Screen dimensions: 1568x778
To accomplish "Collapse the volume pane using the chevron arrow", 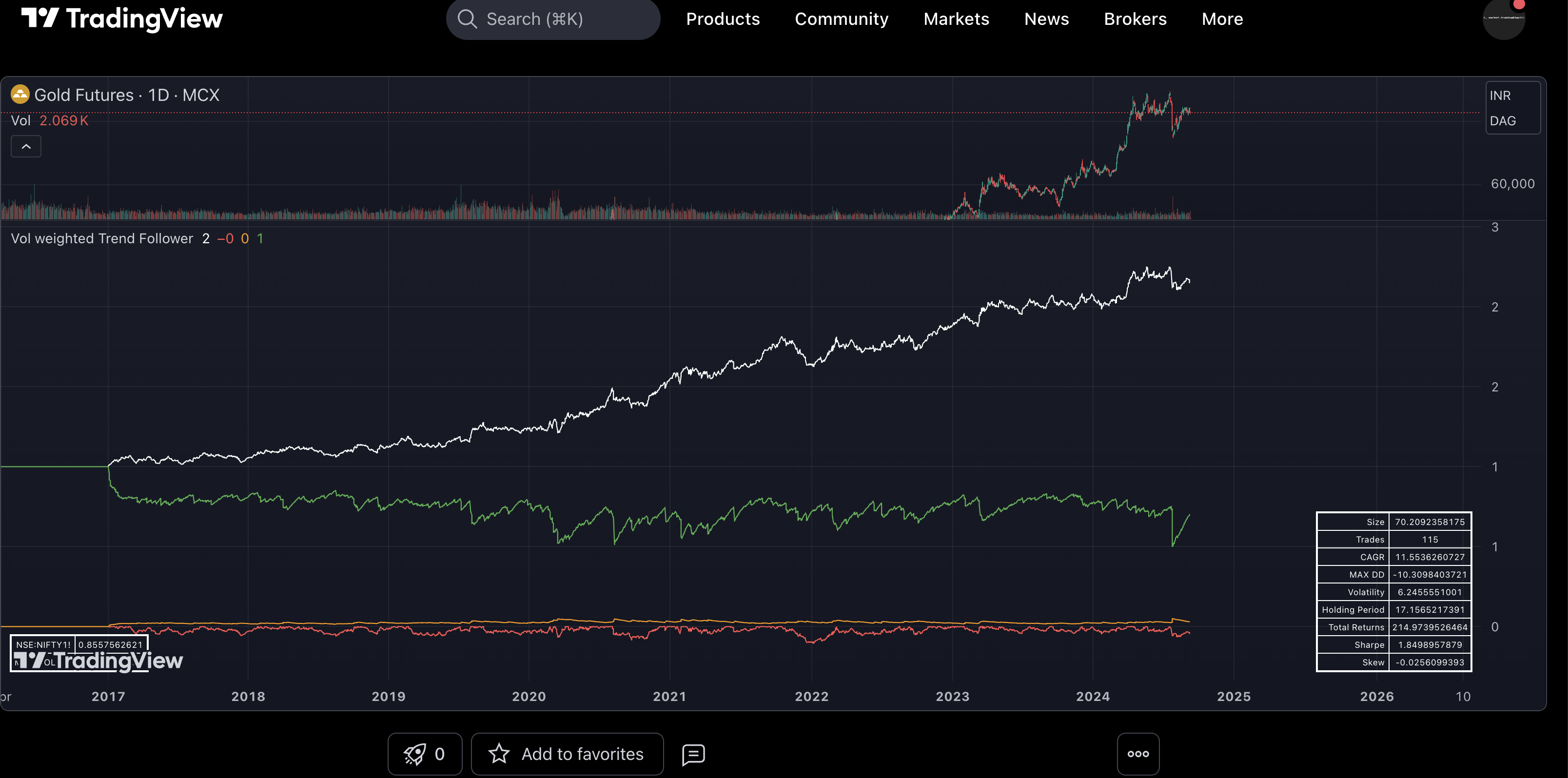I will click(x=25, y=146).
